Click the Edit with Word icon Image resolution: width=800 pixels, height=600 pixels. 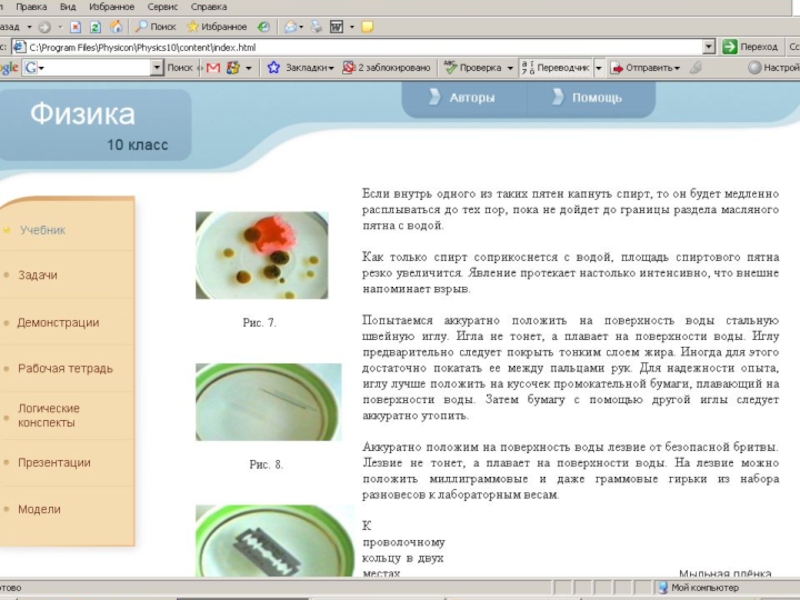[x=336, y=27]
